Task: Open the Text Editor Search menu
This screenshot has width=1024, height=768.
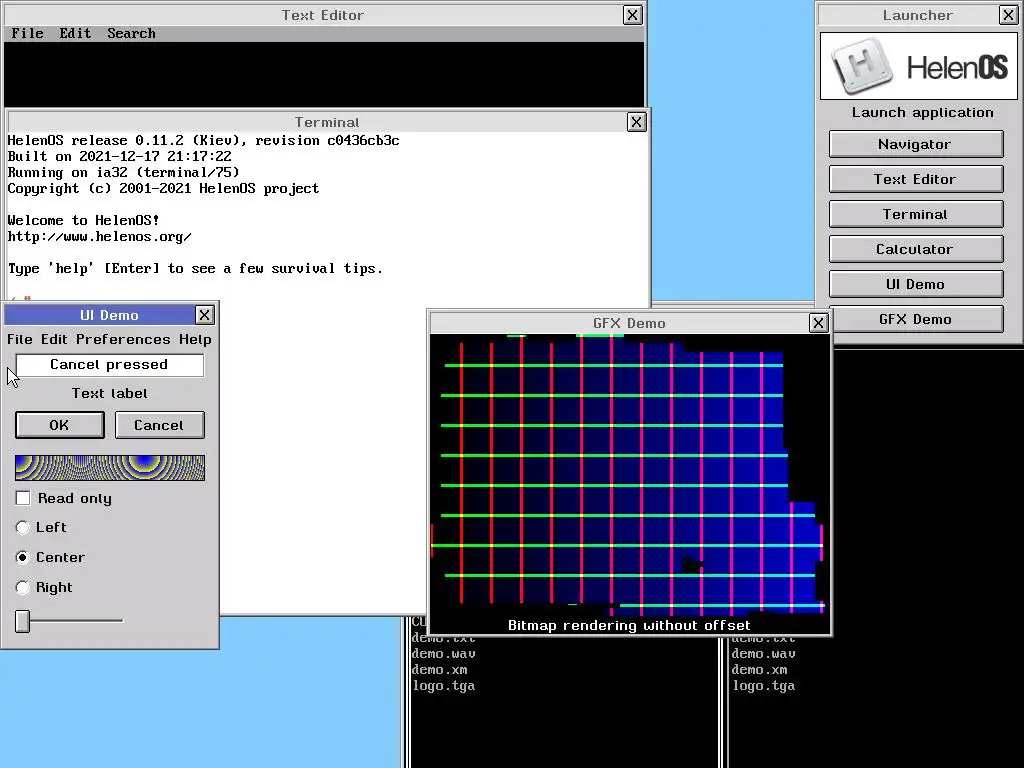Action: point(131,33)
